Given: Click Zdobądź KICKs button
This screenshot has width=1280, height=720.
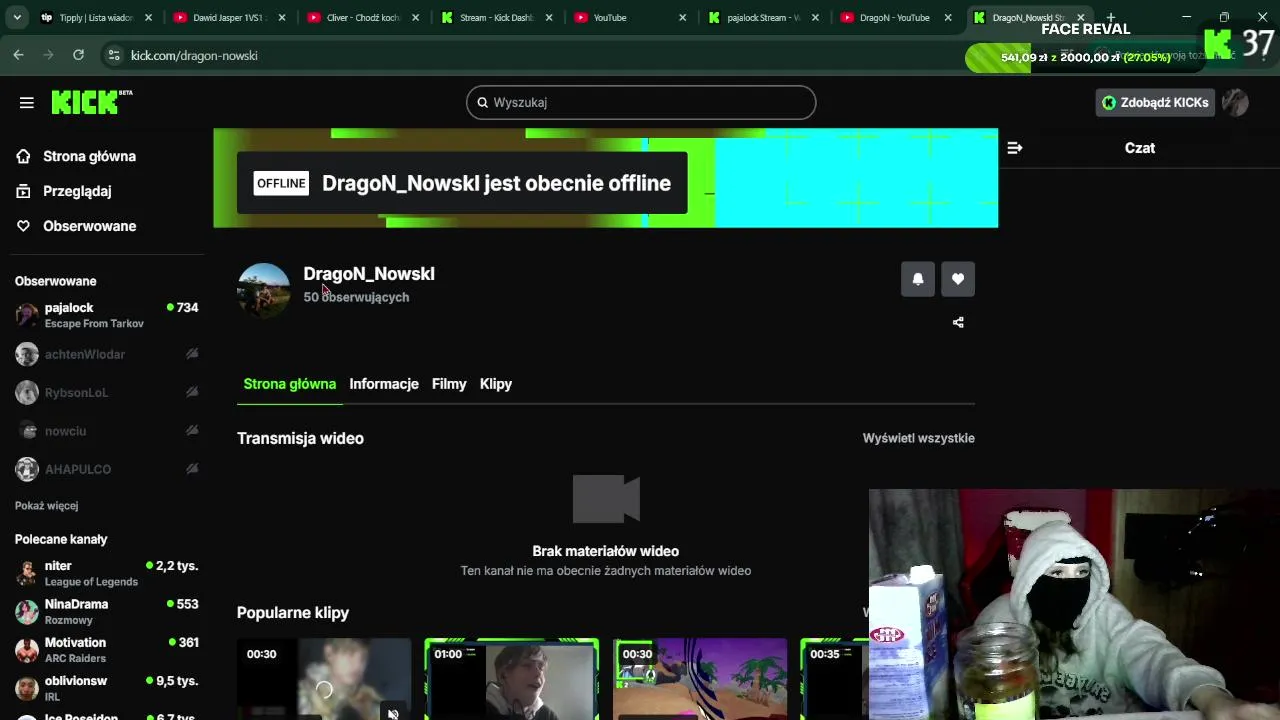Looking at the screenshot, I should tap(1155, 102).
